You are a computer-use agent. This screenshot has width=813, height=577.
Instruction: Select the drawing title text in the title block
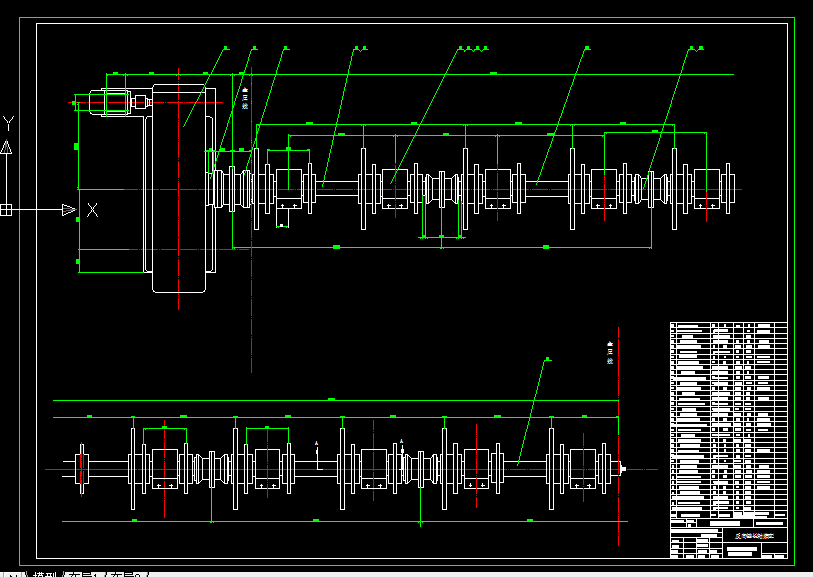(x=754, y=536)
